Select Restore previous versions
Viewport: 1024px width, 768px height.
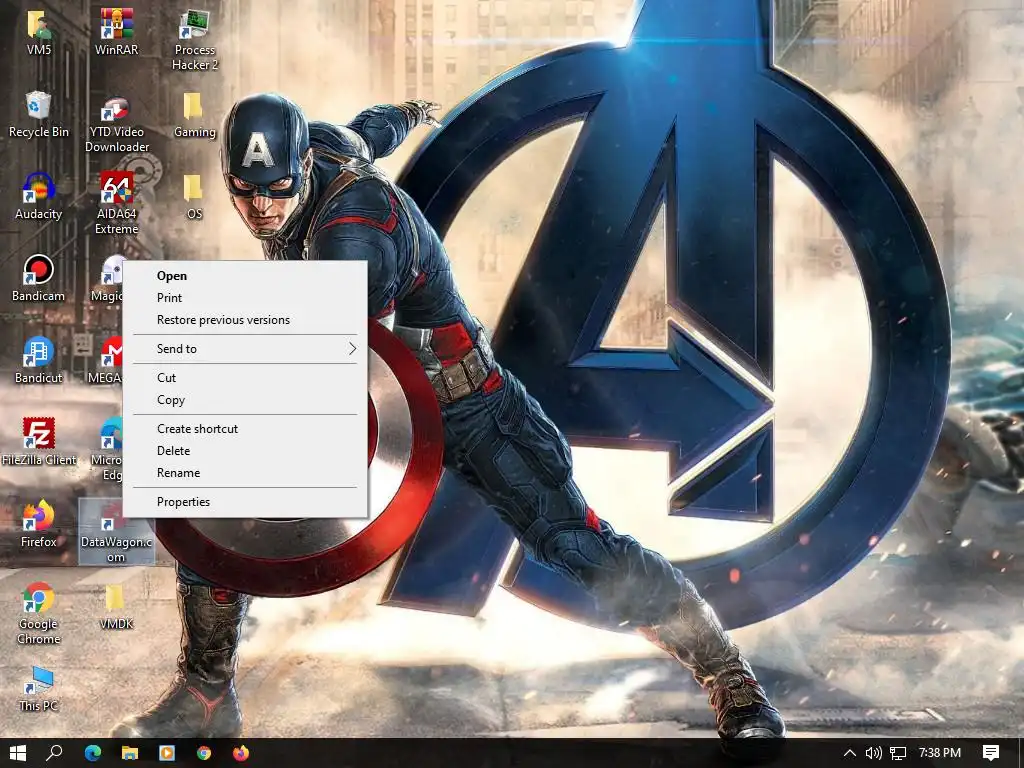246,320
